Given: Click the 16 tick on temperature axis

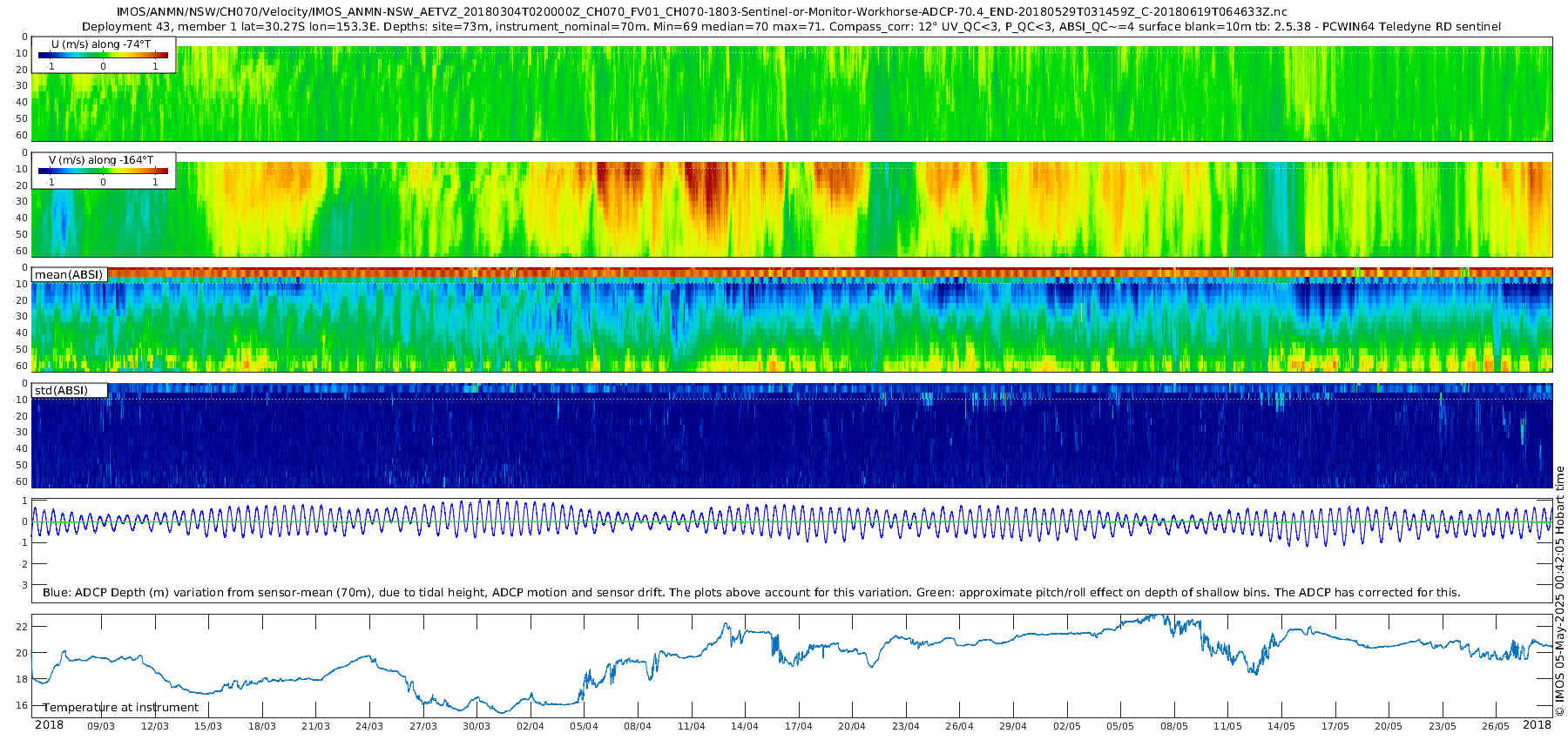Looking at the screenshot, I should tap(23, 705).
